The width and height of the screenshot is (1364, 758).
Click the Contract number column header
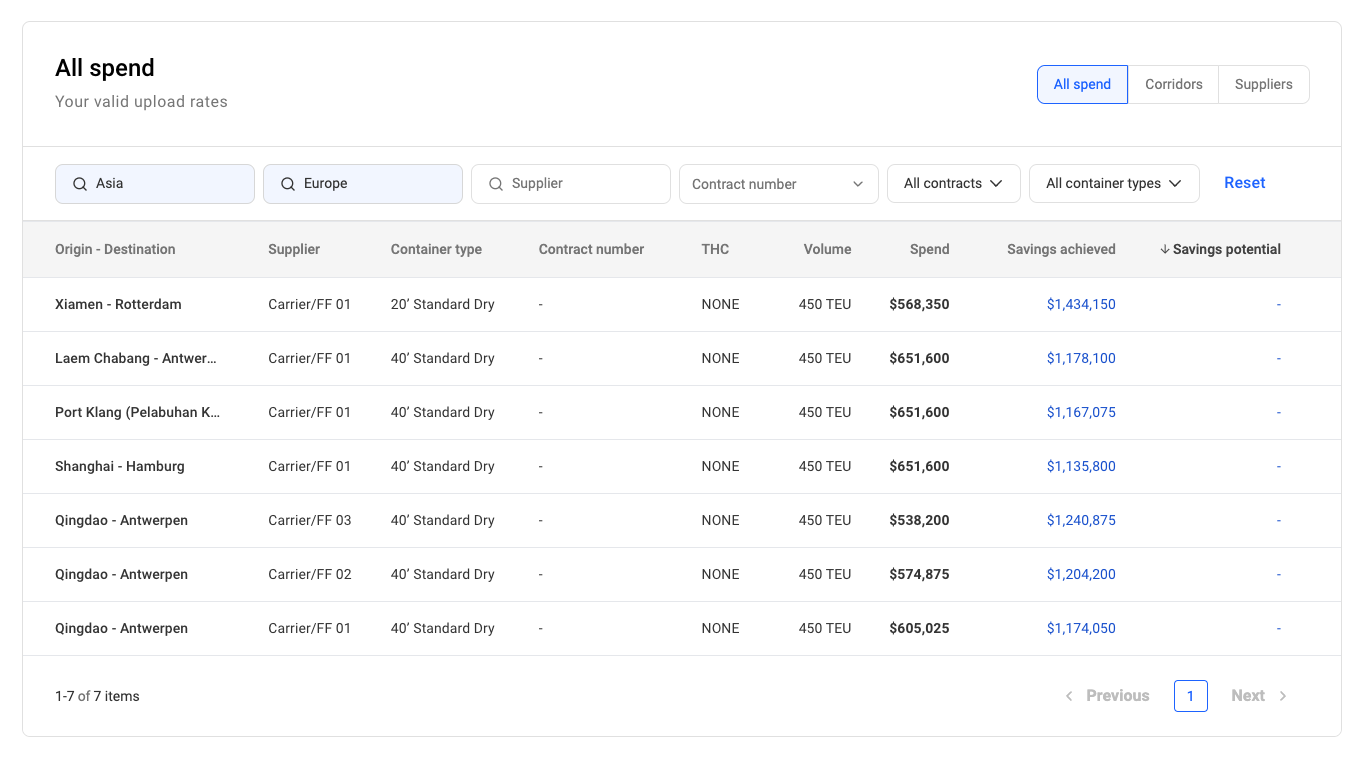(x=592, y=249)
